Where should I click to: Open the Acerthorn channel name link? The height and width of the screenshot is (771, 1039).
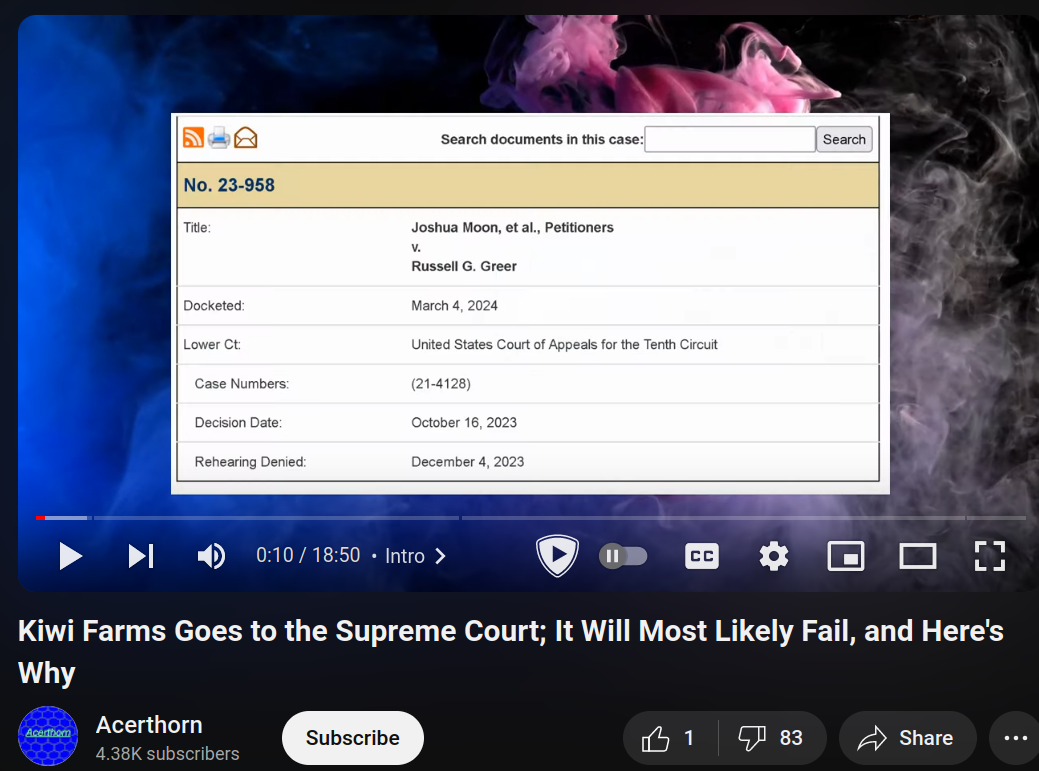click(149, 725)
